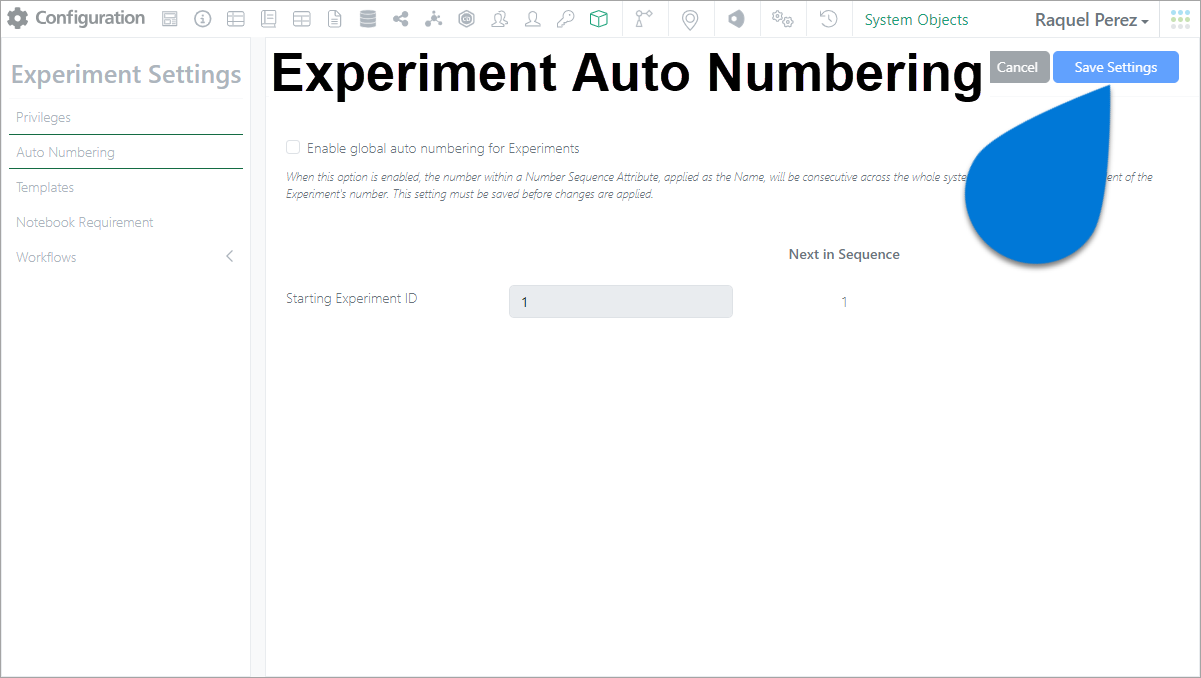The width and height of the screenshot is (1201, 678).
Task: Open the key icon in toolbar
Action: pyautogui.click(x=565, y=19)
